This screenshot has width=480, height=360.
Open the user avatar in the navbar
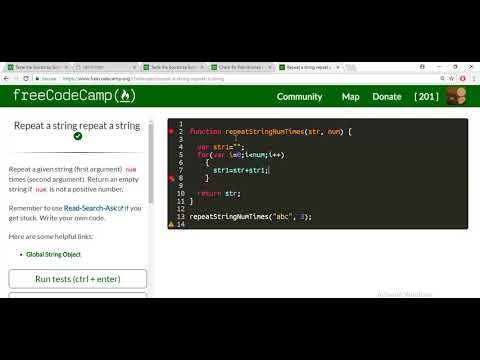[x=456, y=96]
